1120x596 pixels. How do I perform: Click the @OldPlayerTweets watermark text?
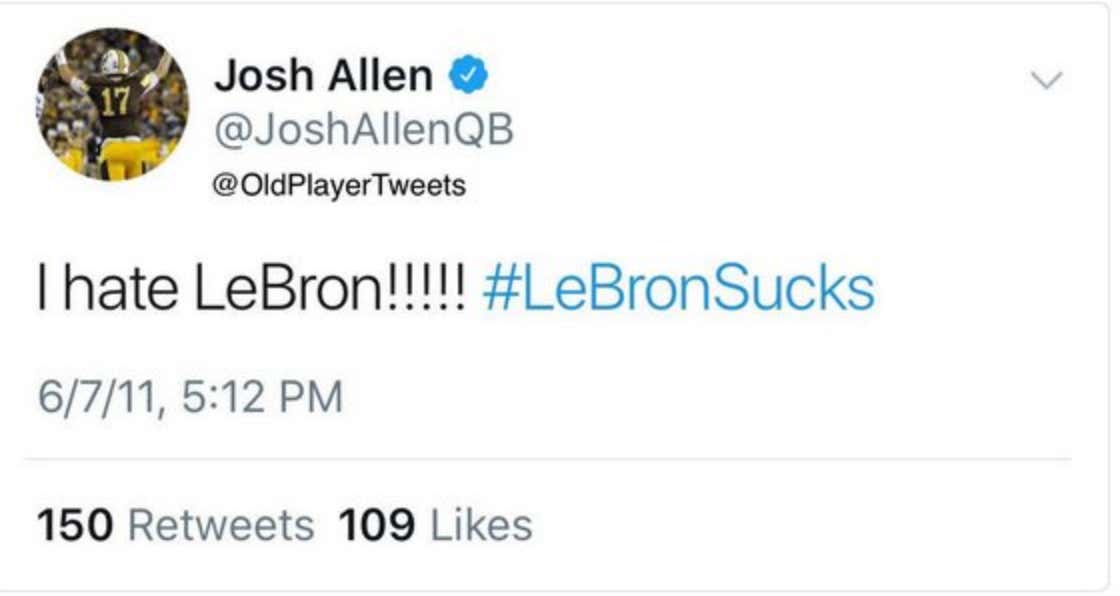[339, 186]
